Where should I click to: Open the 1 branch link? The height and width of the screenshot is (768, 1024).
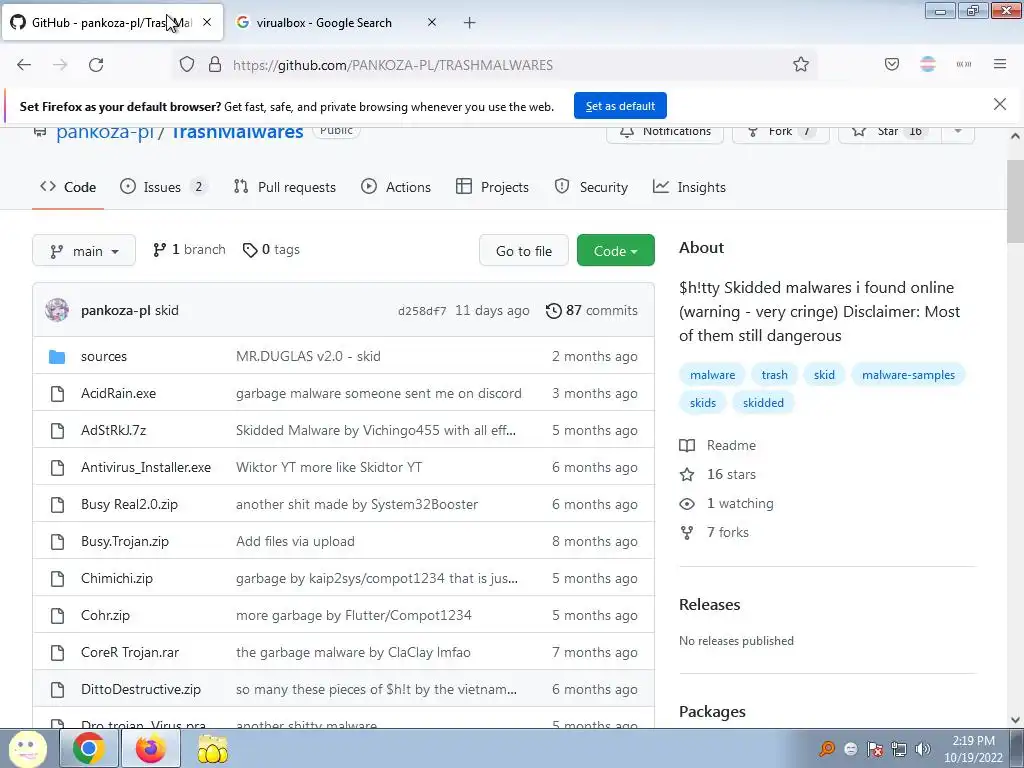189,249
